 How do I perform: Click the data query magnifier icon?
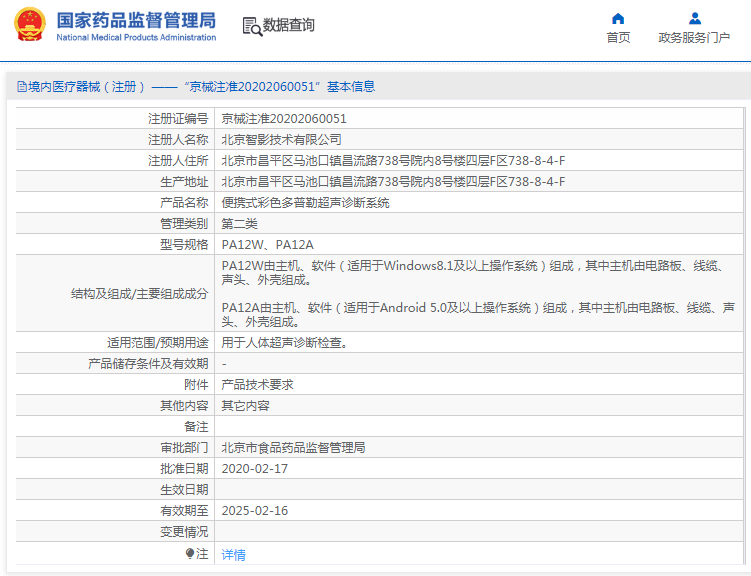[x=252, y=26]
